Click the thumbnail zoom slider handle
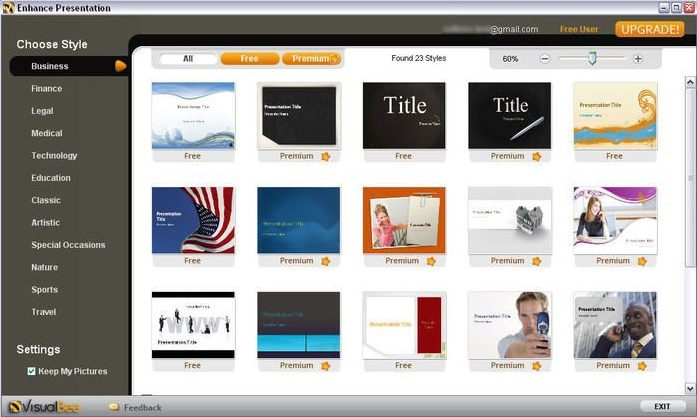697x417 pixels. point(592,58)
